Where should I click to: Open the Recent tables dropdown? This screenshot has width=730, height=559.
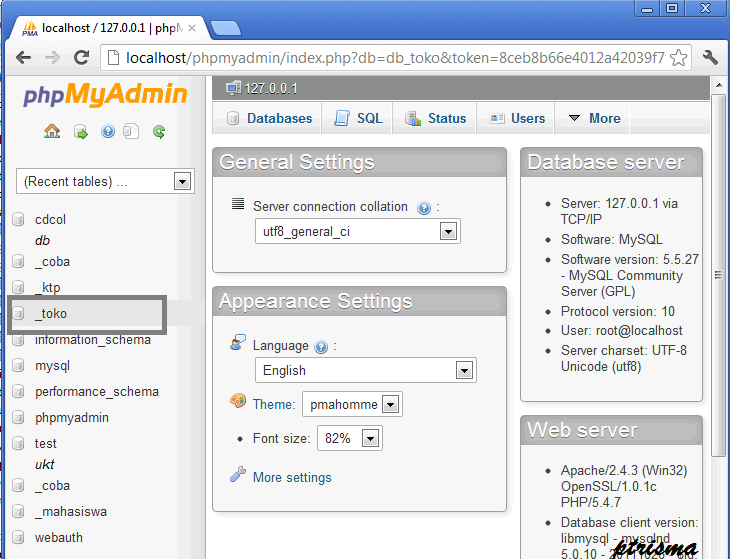(x=105, y=181)
